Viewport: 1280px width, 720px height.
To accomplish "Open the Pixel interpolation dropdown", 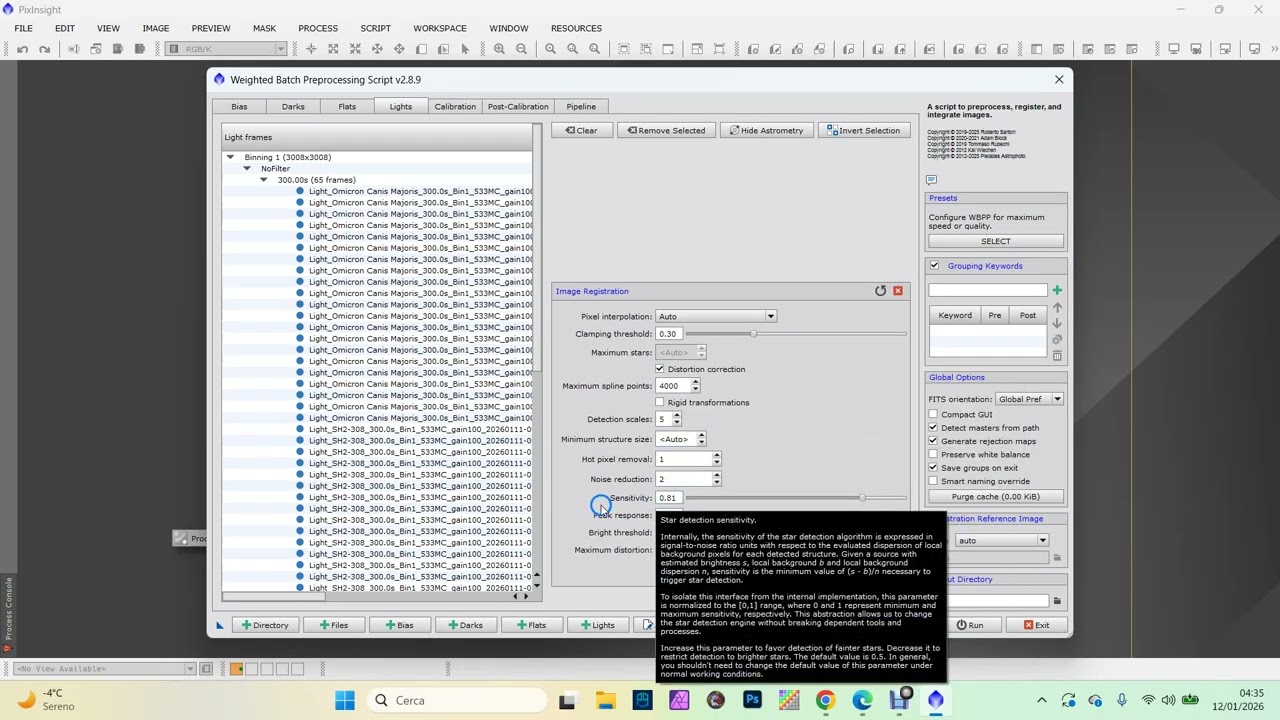I will coord(716,316).
